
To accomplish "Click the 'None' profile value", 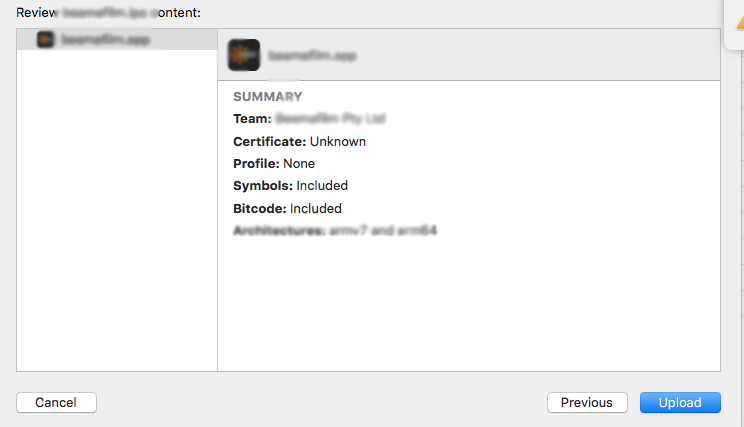I will pos(299,163).
